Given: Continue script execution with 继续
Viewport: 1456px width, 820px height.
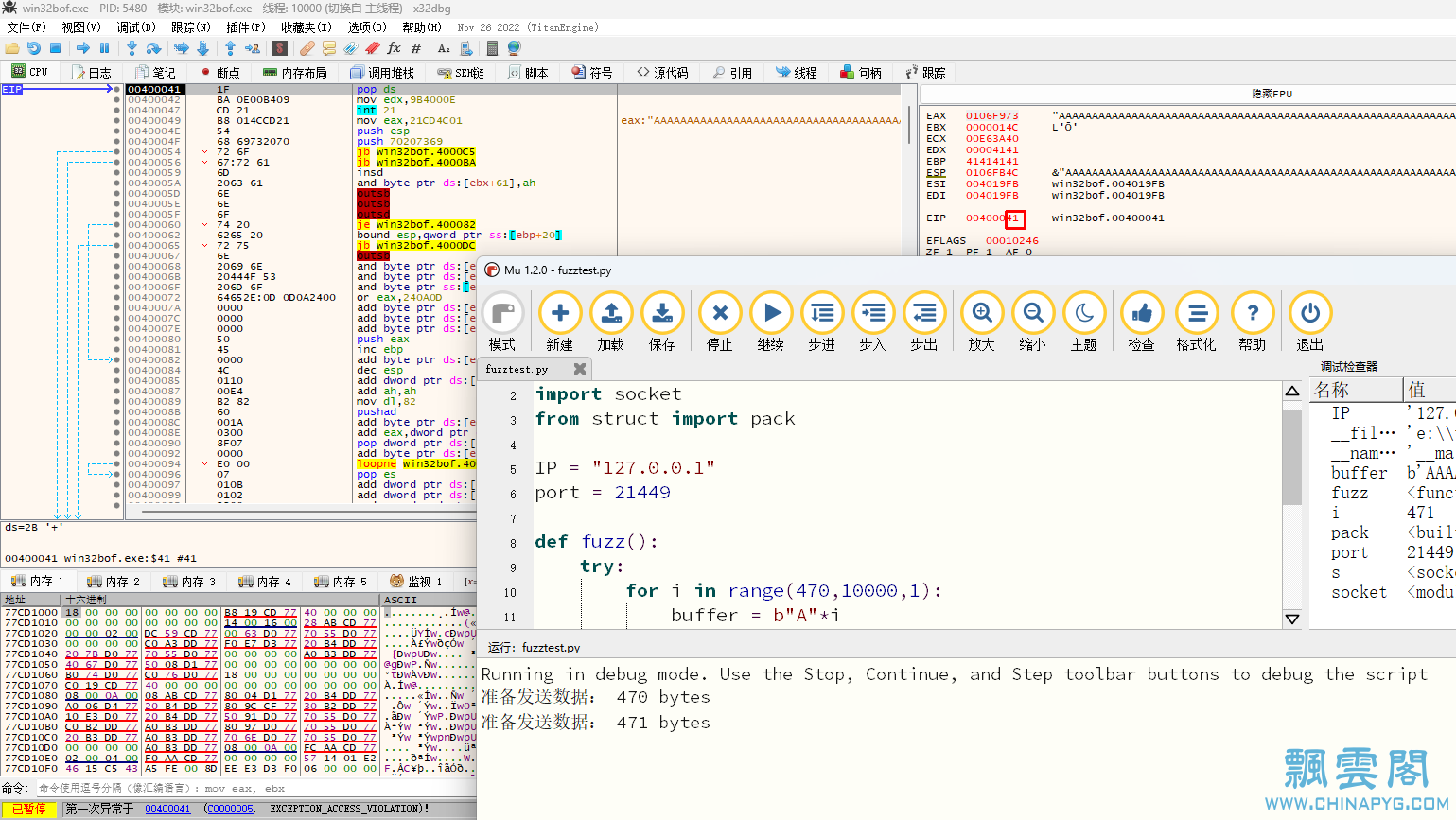Looking at the screenshot, I should click(771, 323).
